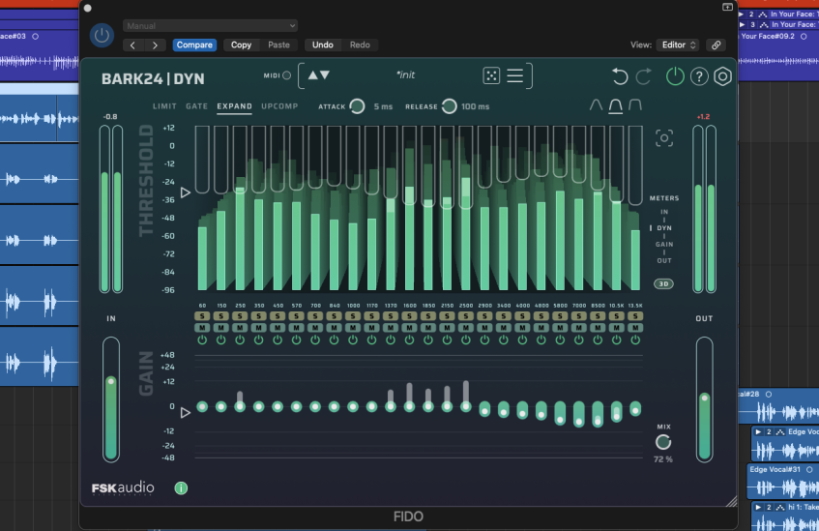819x531 pixels.
Task: Open the Manual preset dropdown
Action: click(210, 26)
